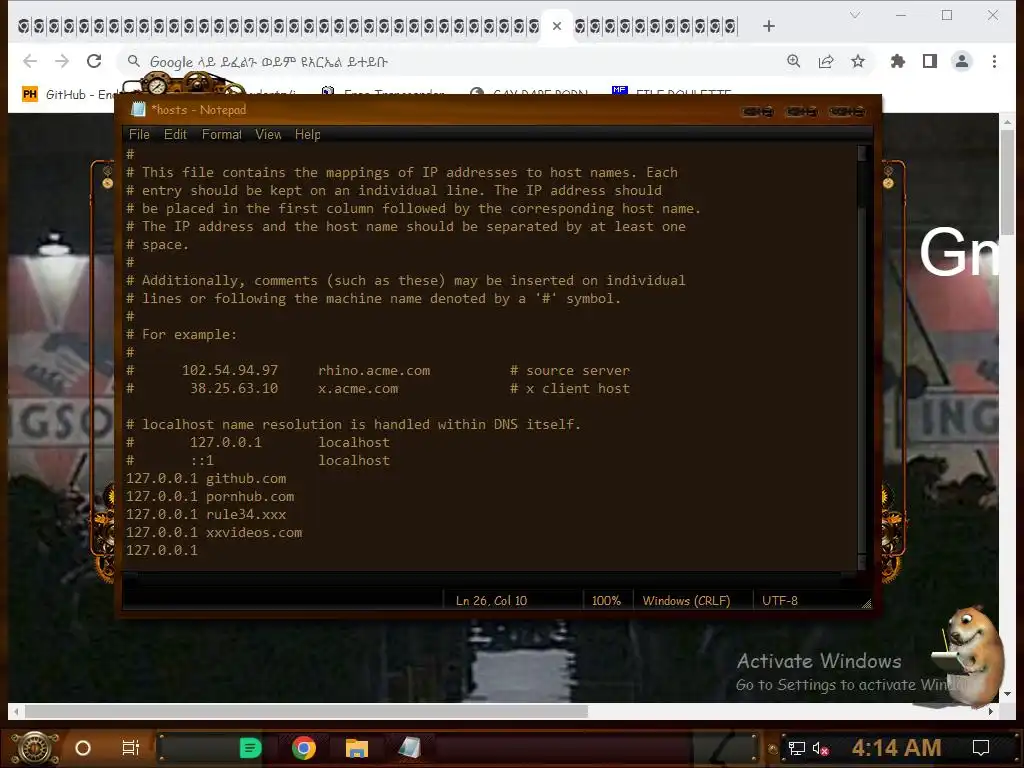Bookmark this page with the star icon
1024x768 pixels.
point(857,61)
